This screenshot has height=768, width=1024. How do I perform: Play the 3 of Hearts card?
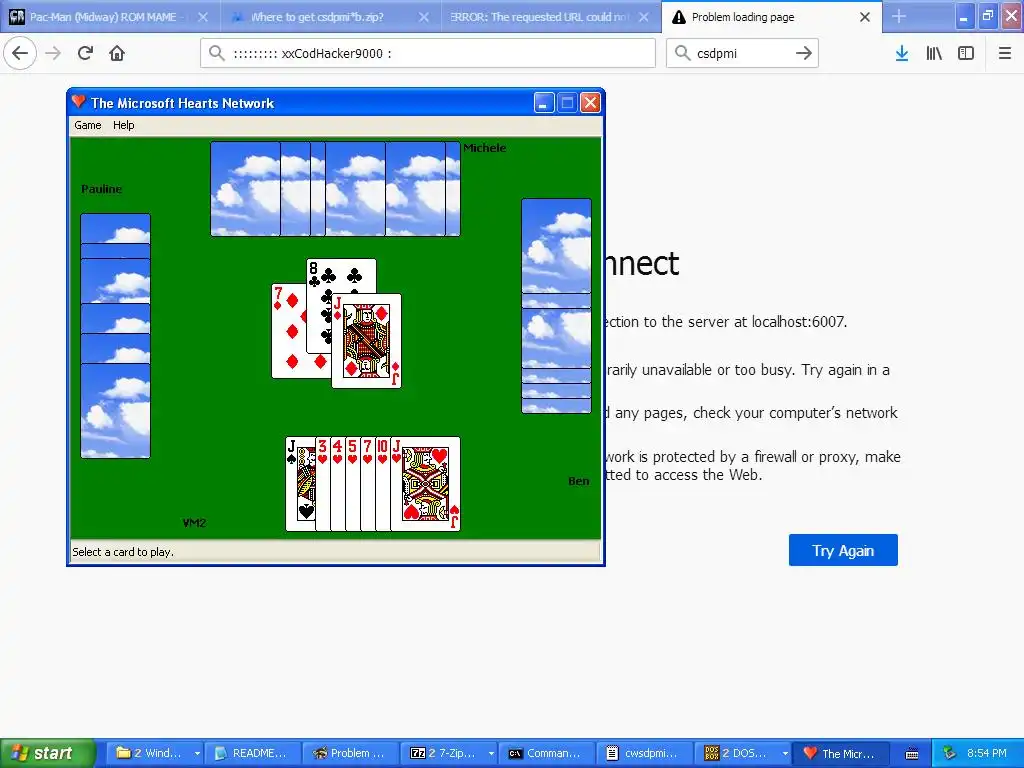323,484
